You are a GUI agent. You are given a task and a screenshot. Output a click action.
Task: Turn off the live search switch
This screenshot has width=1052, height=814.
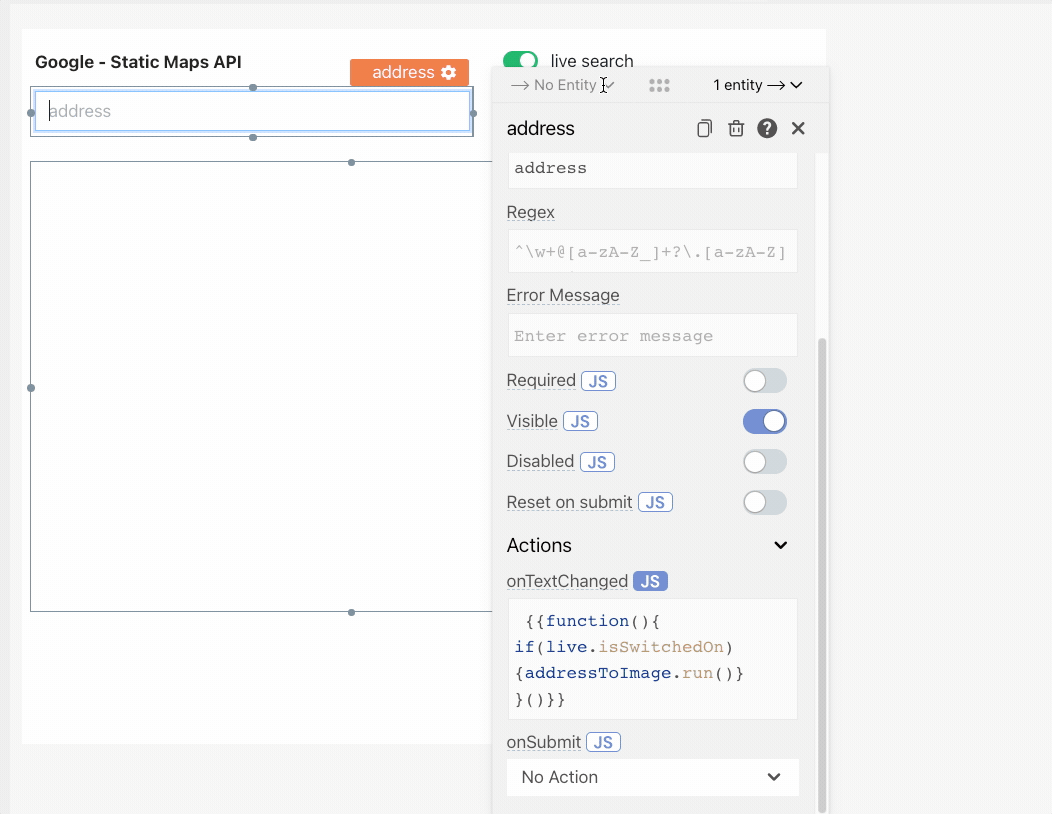click(x=520, y=61)
